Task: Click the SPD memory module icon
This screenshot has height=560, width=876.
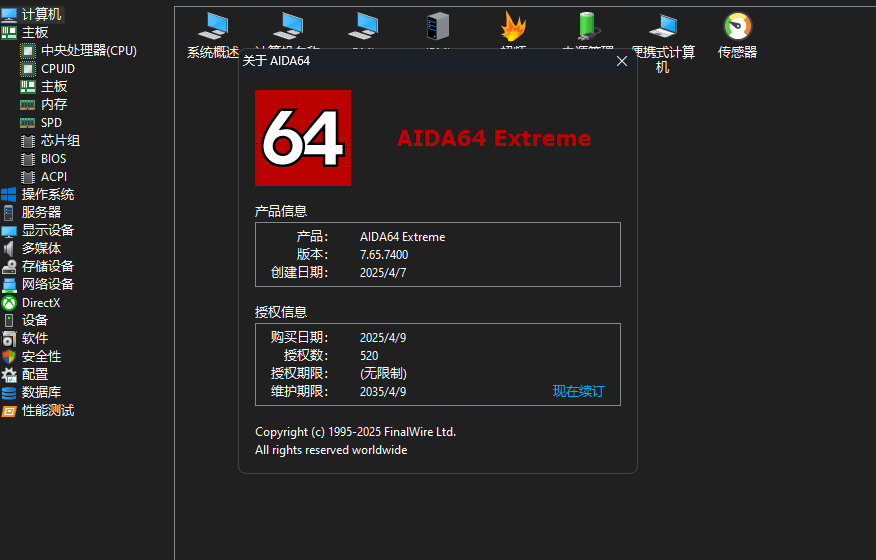Action: coord(27,122)
